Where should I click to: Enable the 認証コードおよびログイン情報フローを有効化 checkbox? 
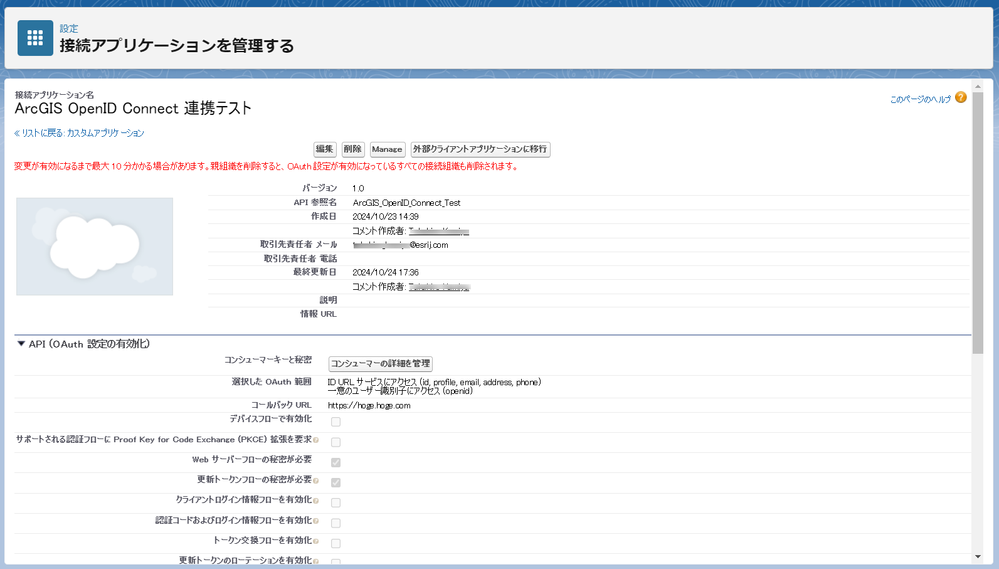click(x=336, y=523)
